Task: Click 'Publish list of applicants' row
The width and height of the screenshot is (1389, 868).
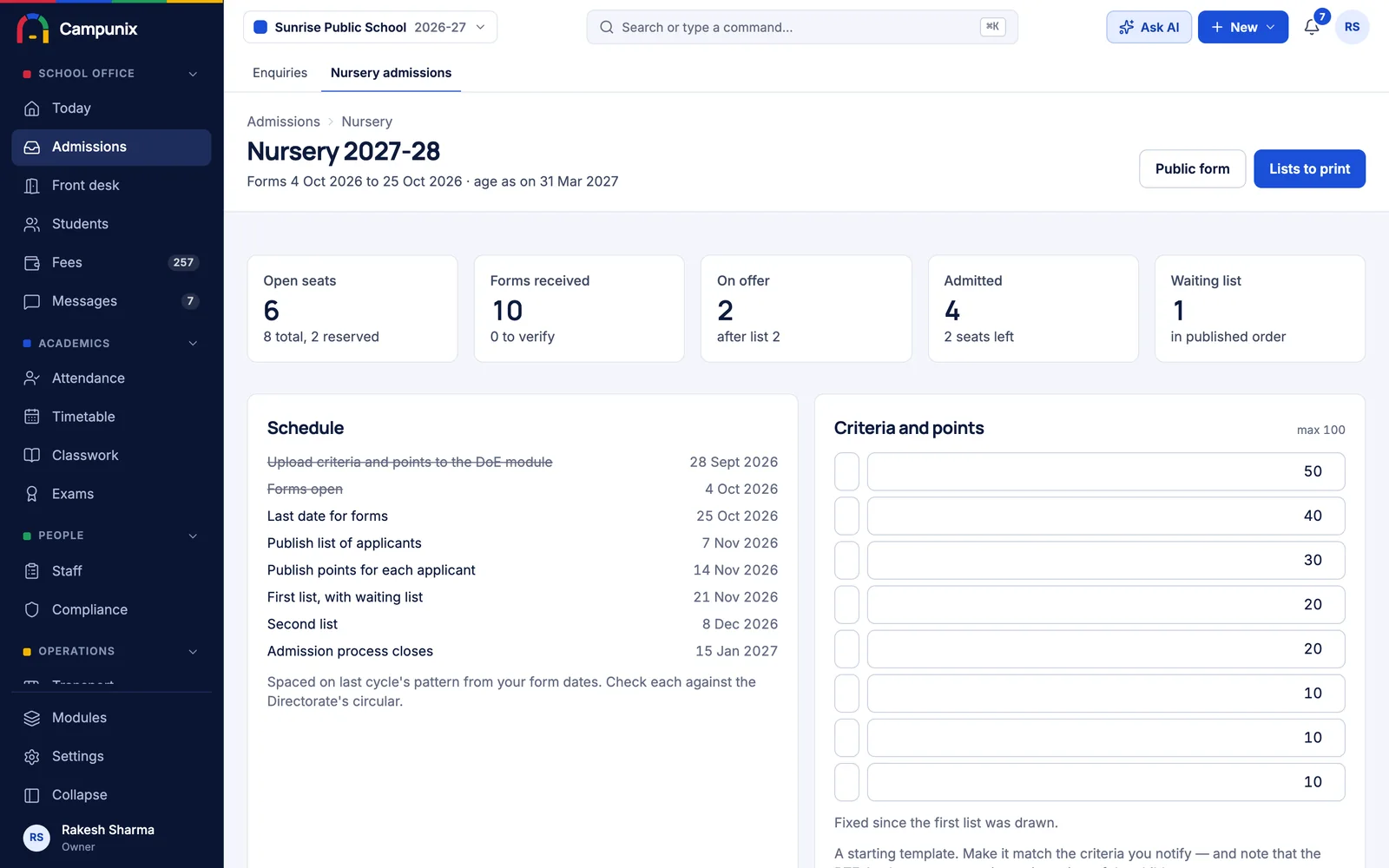Action: point(523,542)
